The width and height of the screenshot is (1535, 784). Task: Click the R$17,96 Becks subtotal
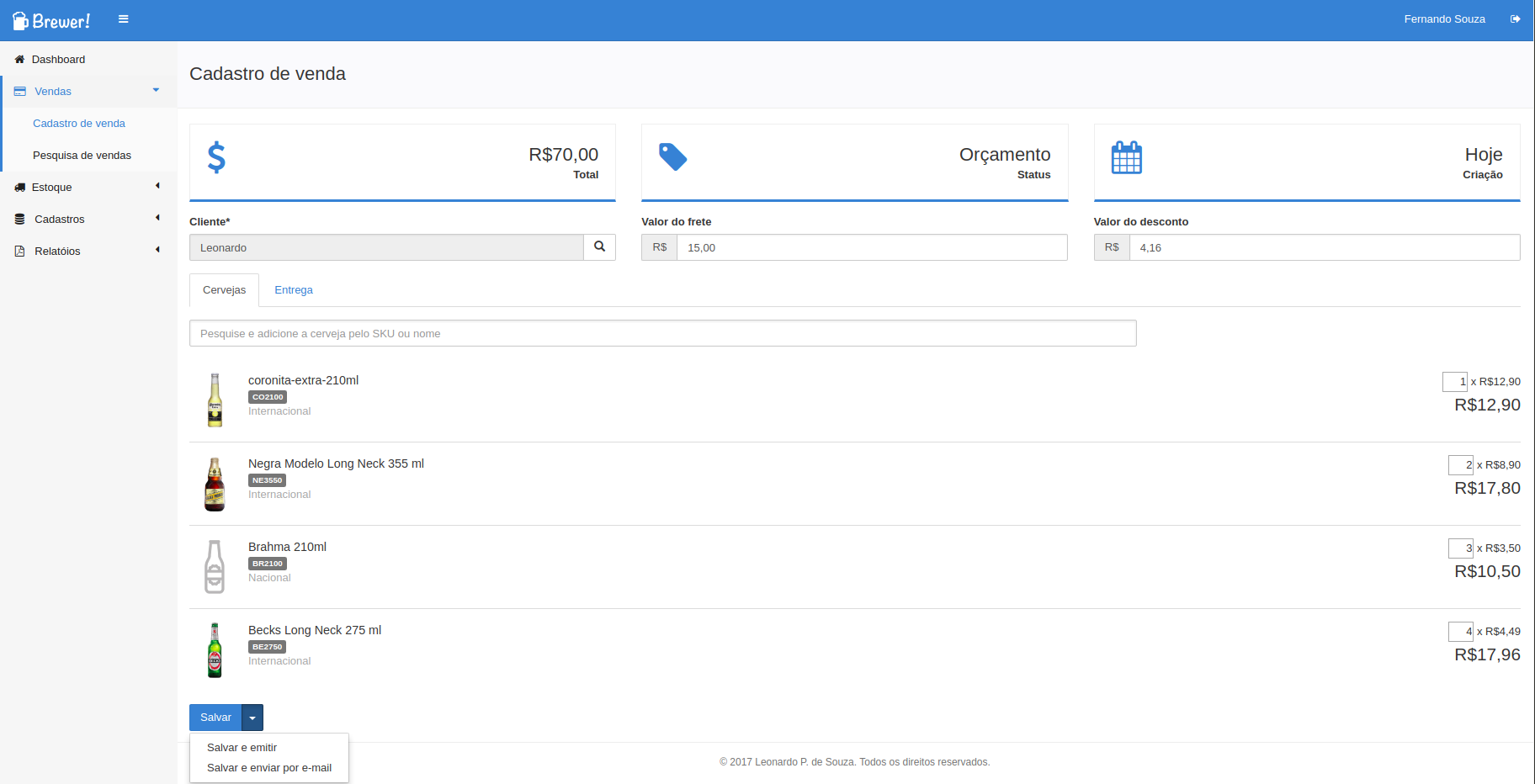pyautogui.click(x=1487, y=654)
